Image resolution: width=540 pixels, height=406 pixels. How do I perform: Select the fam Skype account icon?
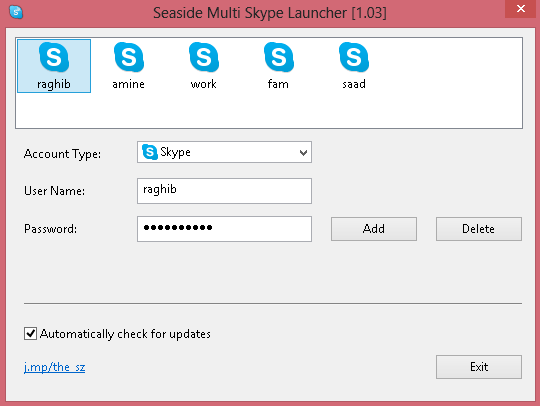pos(278,66)
